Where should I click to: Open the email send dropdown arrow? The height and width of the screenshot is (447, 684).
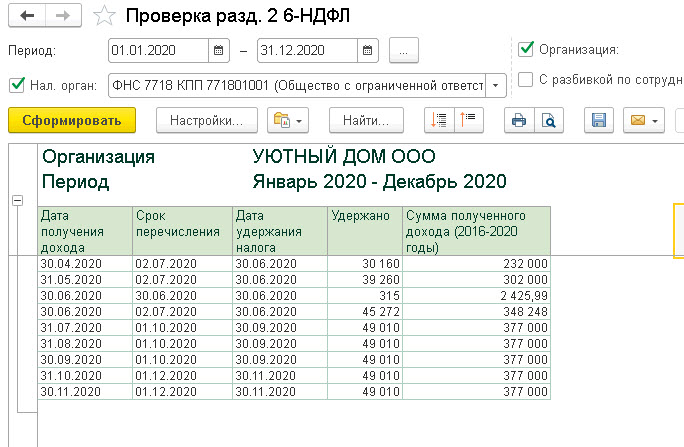click(655, 120)
